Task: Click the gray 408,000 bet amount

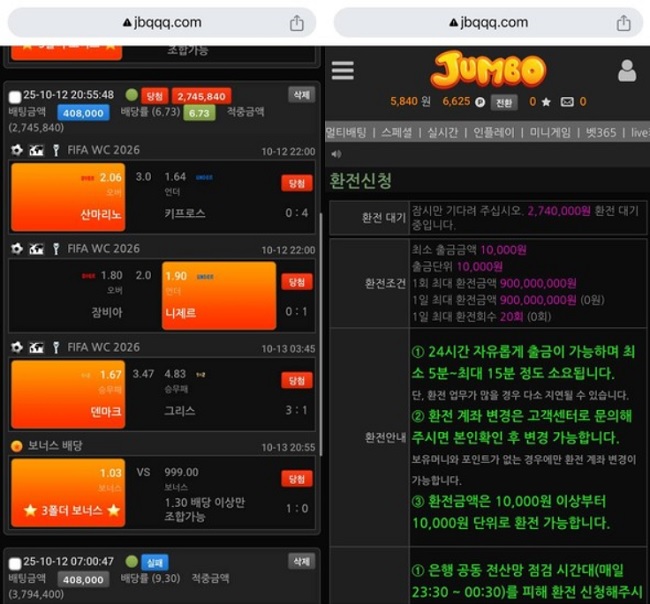Action: 83,580
